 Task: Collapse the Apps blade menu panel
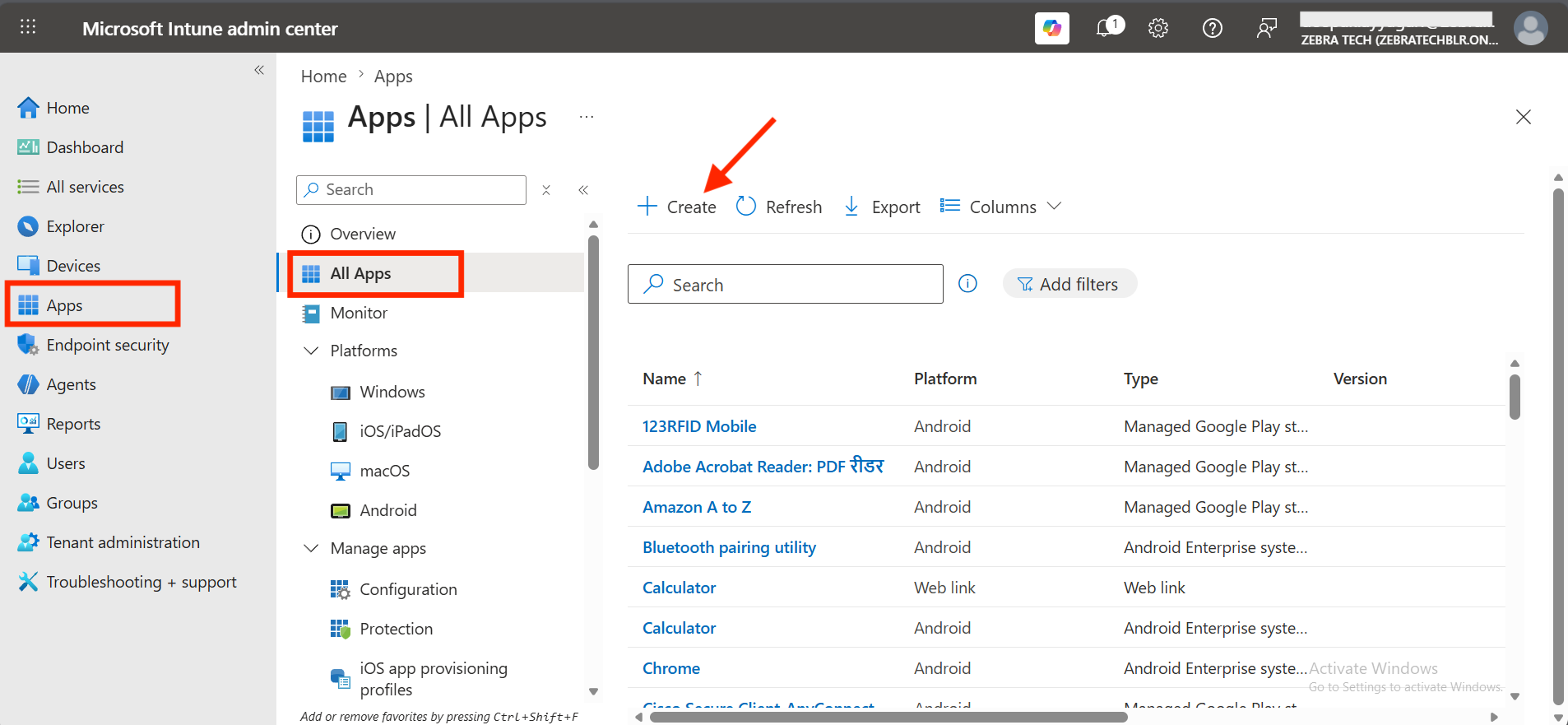(583, 190)
